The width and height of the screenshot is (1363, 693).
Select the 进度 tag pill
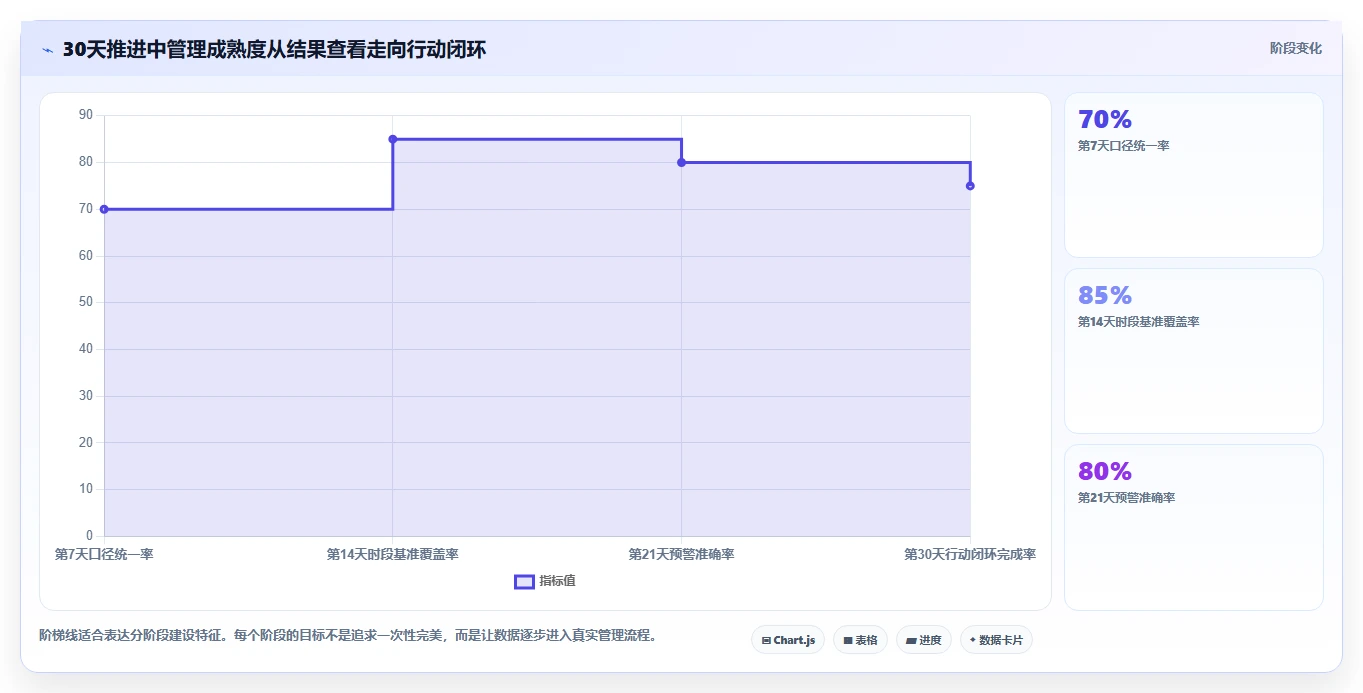click(x=923, y=640)
